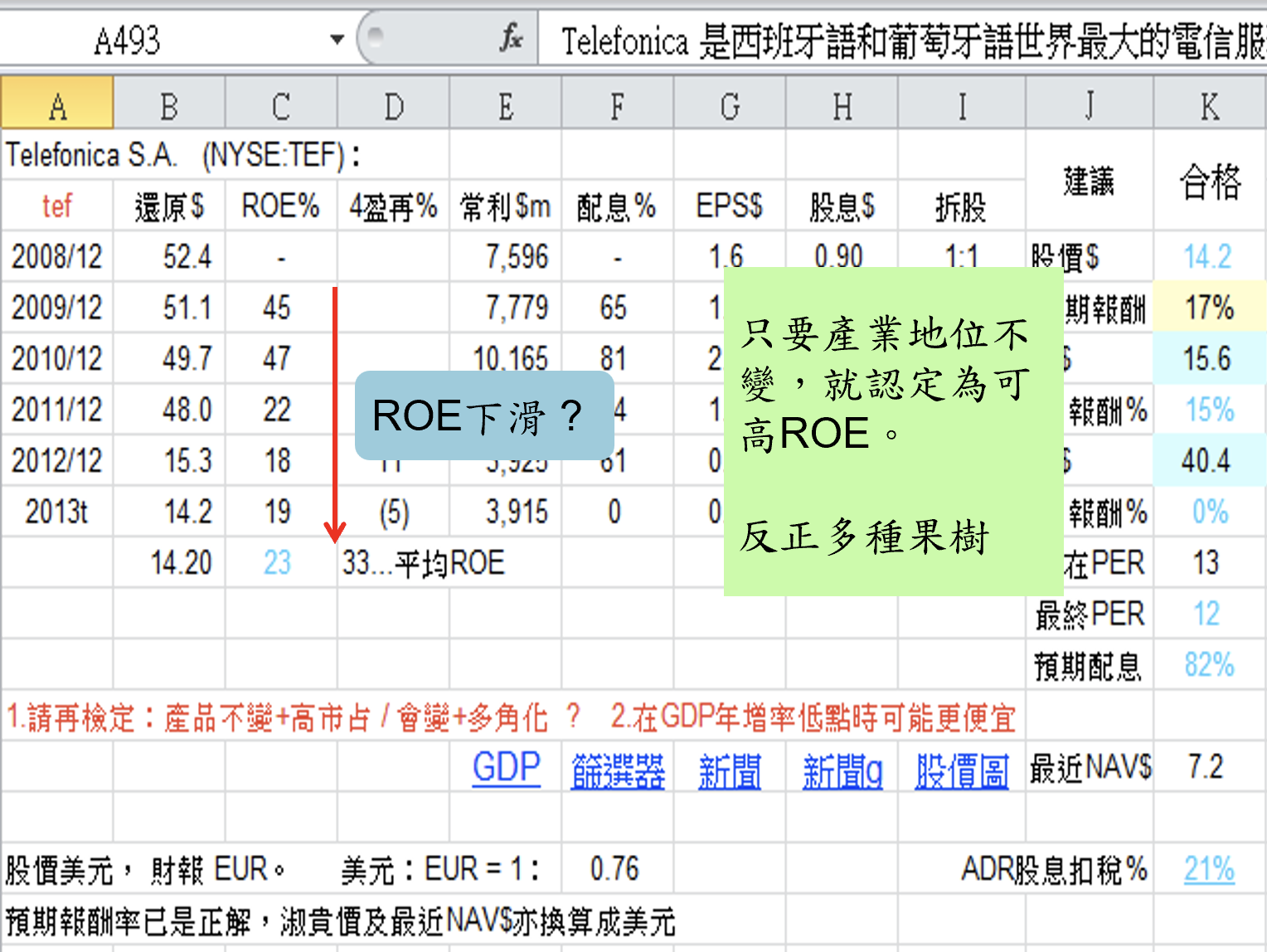Click the 15.6 value in column K
Viewport: 1267px width, 952px height.
(1207, 359)
